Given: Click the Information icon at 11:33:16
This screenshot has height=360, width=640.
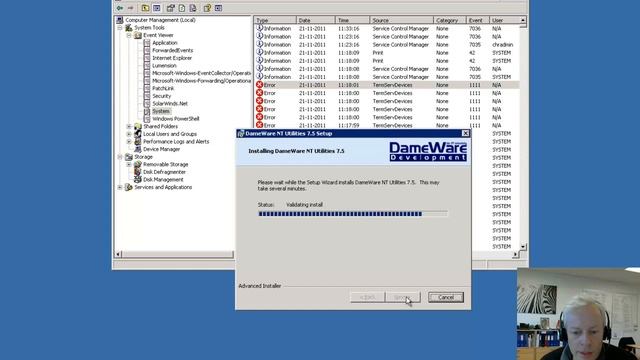Looking at the screenshot, I should click(x=259, y=28).
